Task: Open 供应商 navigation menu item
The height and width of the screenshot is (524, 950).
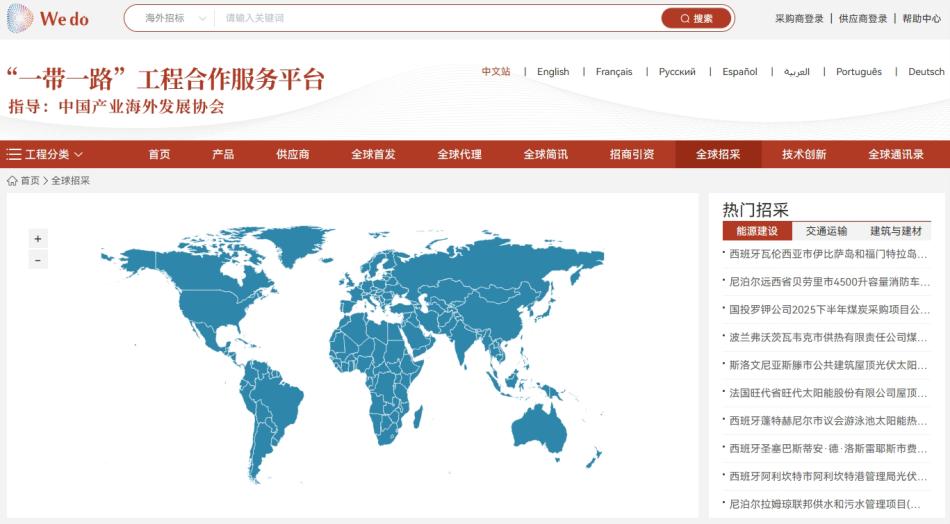Action: (x=293, y=154)
